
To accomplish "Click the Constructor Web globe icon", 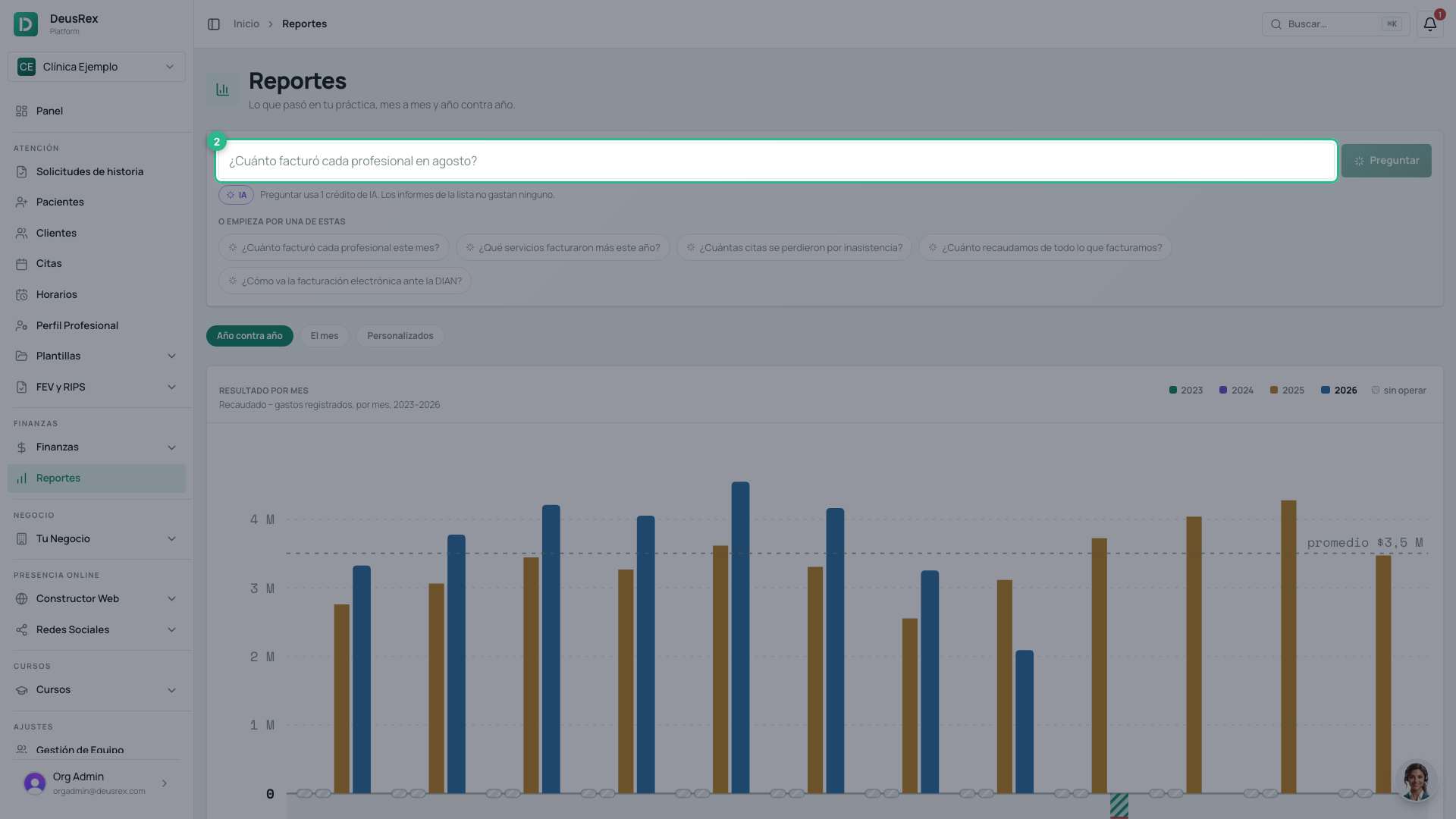I will 21,599.
